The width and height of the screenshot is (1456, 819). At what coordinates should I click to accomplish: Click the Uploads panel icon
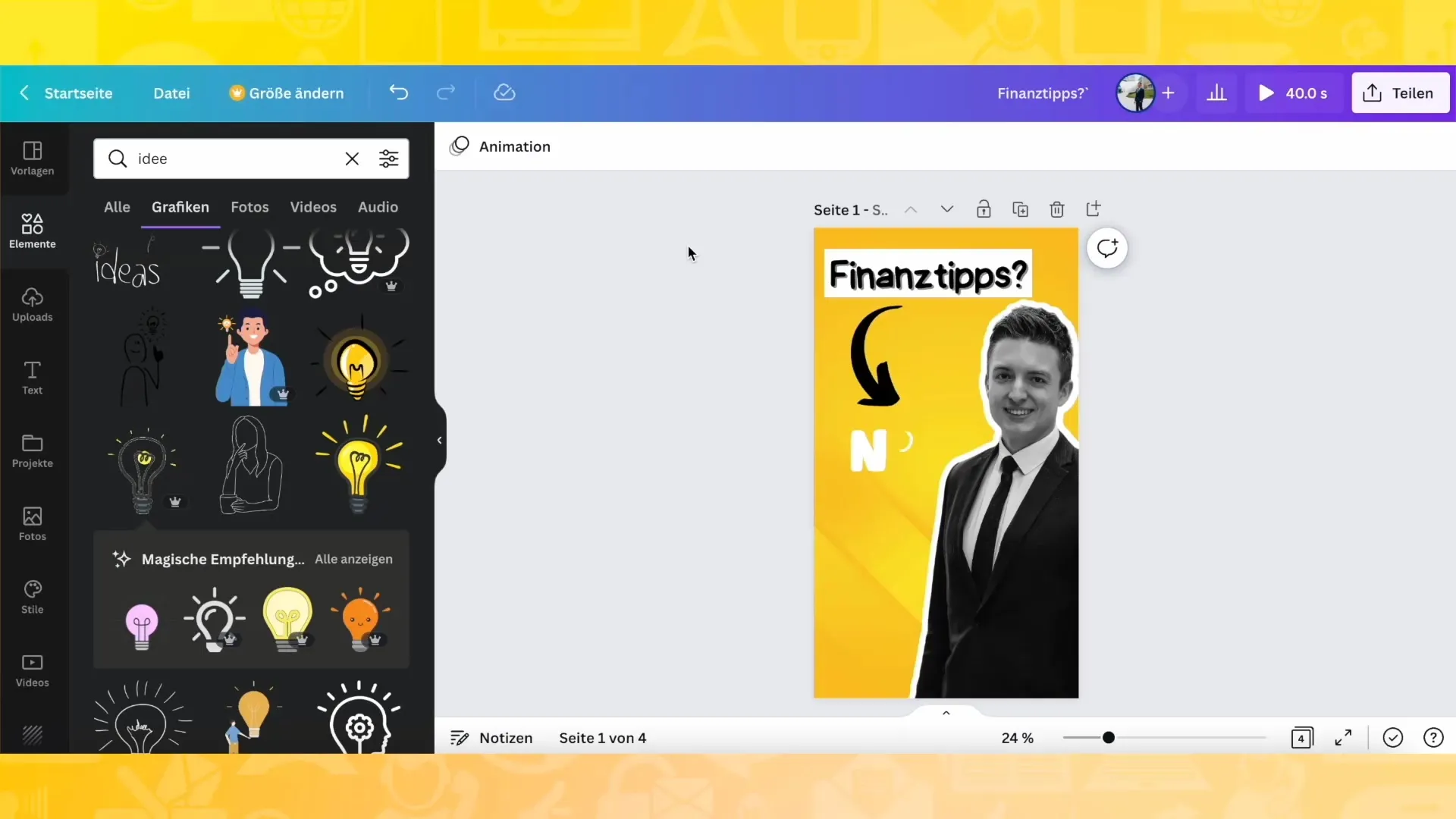(x=32, y=303)
